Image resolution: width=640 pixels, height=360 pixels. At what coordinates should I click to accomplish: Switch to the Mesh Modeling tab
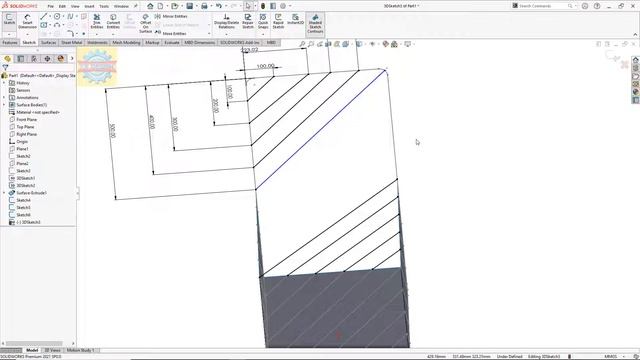[x=126, y=42]
